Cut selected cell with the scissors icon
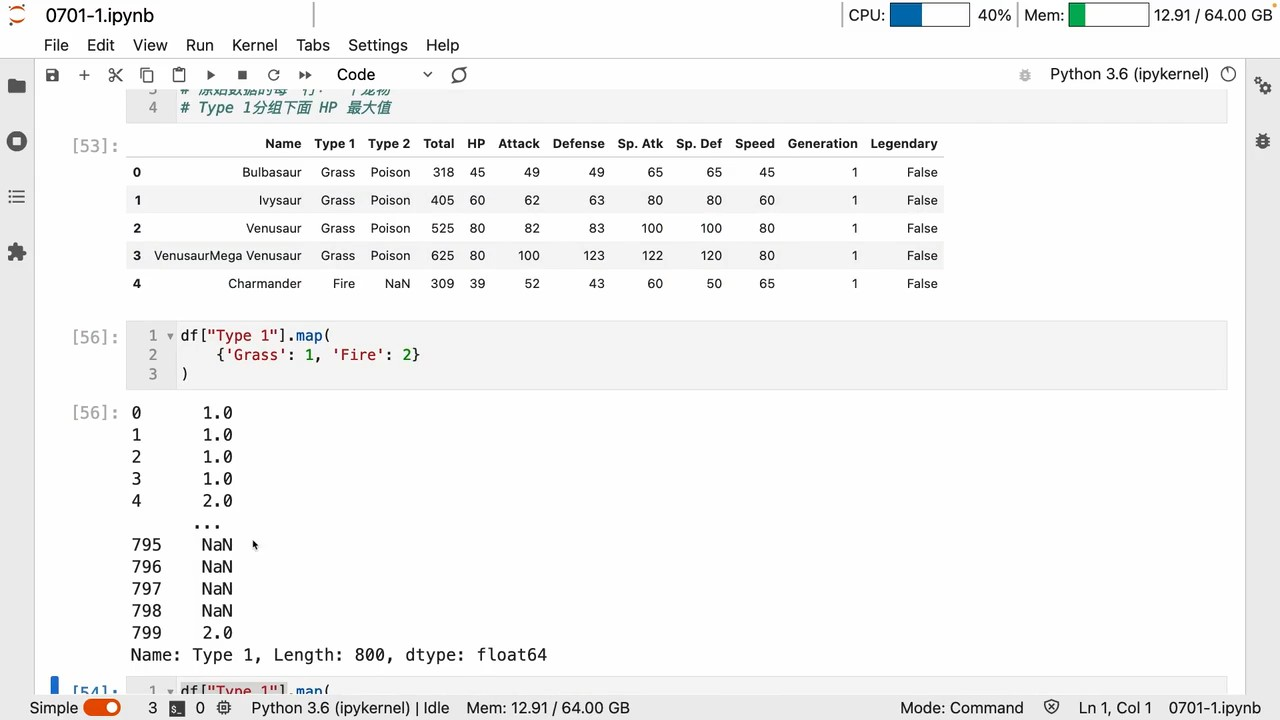1280x720 pixels. tap(115, 75)
